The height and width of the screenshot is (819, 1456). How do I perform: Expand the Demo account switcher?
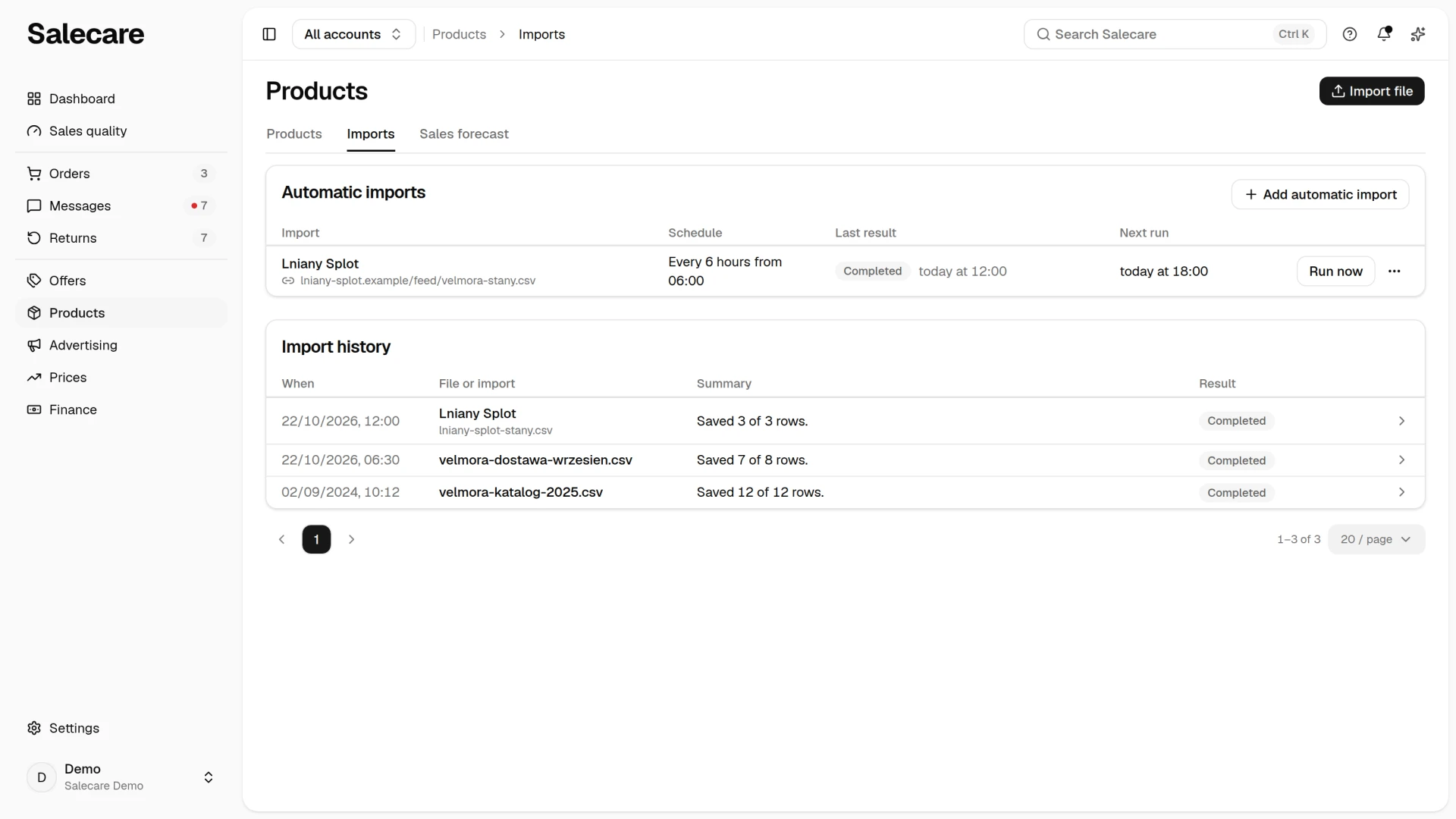[209, 777]
